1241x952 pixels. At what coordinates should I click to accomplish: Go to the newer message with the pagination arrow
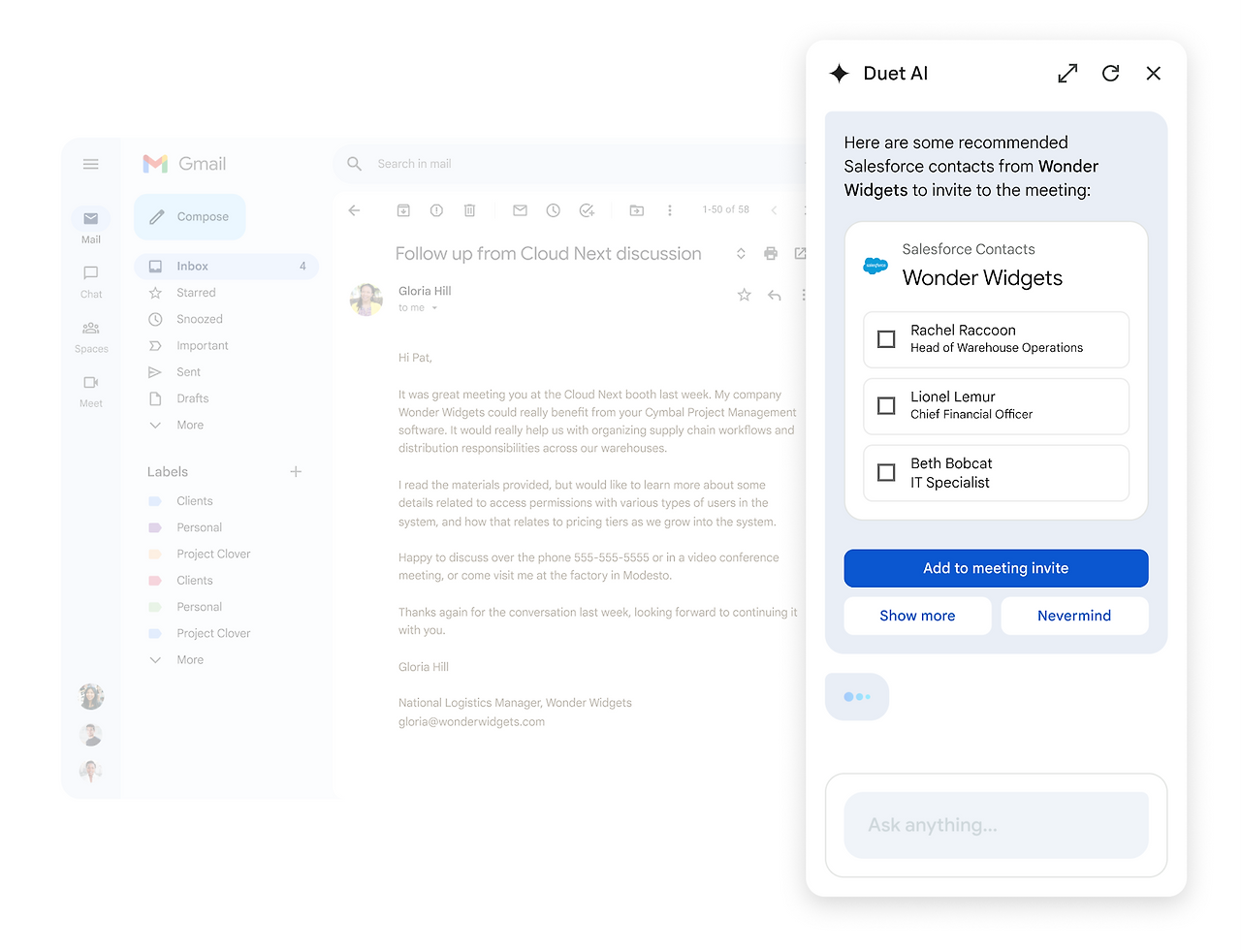pyautogui.click(x=774, y=210)
